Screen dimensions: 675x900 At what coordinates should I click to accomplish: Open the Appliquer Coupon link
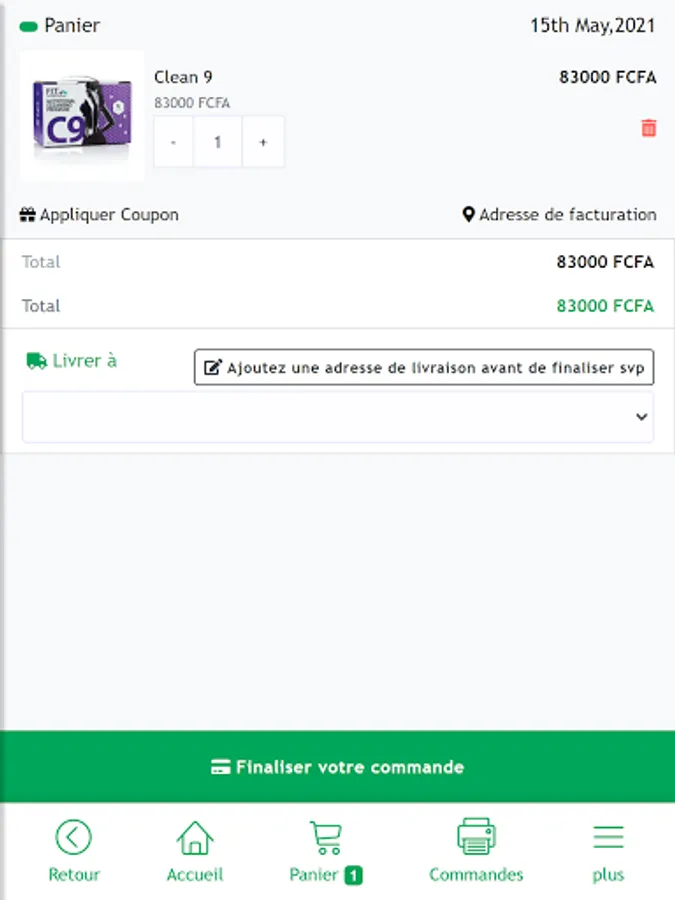[x=99, y=215]
